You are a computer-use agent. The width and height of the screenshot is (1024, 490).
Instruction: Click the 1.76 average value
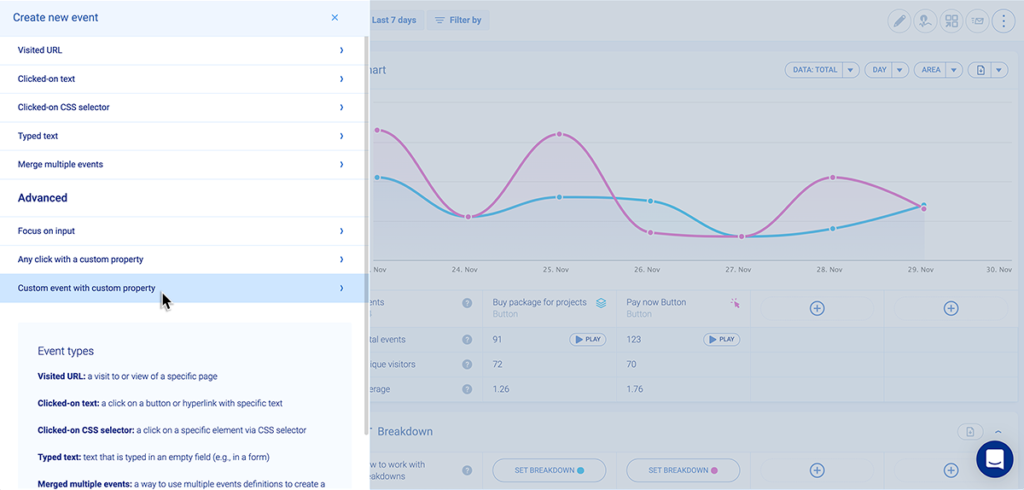click(x=635, y=389)
